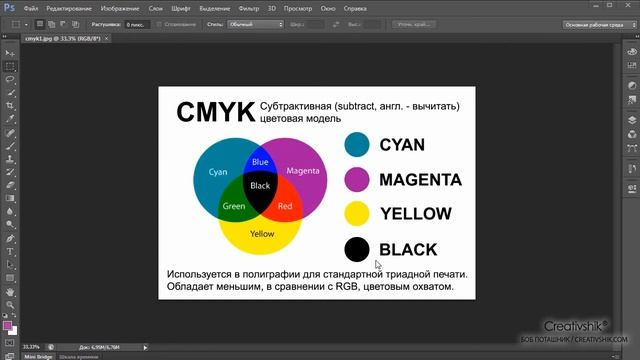This screenshot has height=360, width=640.
Task: Open the Основная рабочая среда workspace dropdown
Action: tap(600, 25)
